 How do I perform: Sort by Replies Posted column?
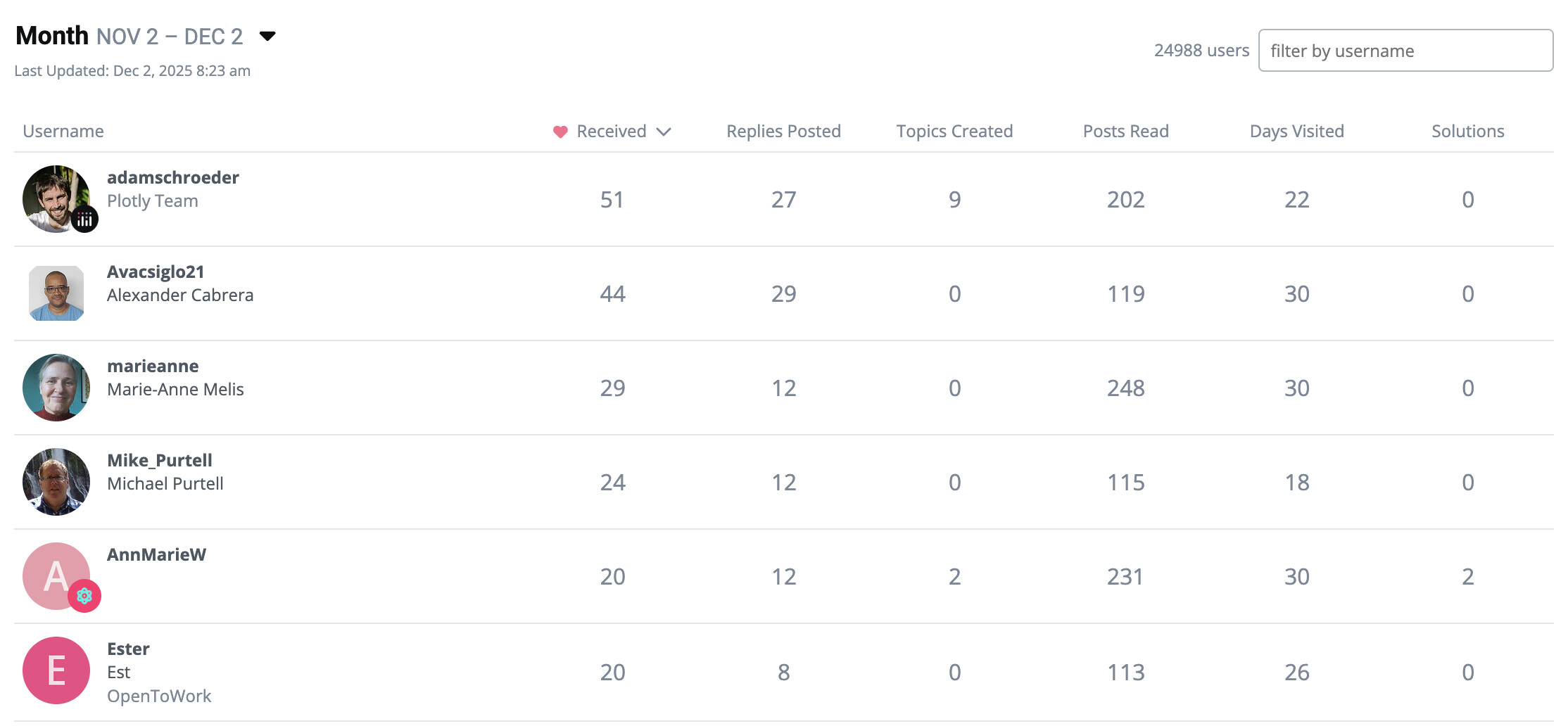(783, 132)
